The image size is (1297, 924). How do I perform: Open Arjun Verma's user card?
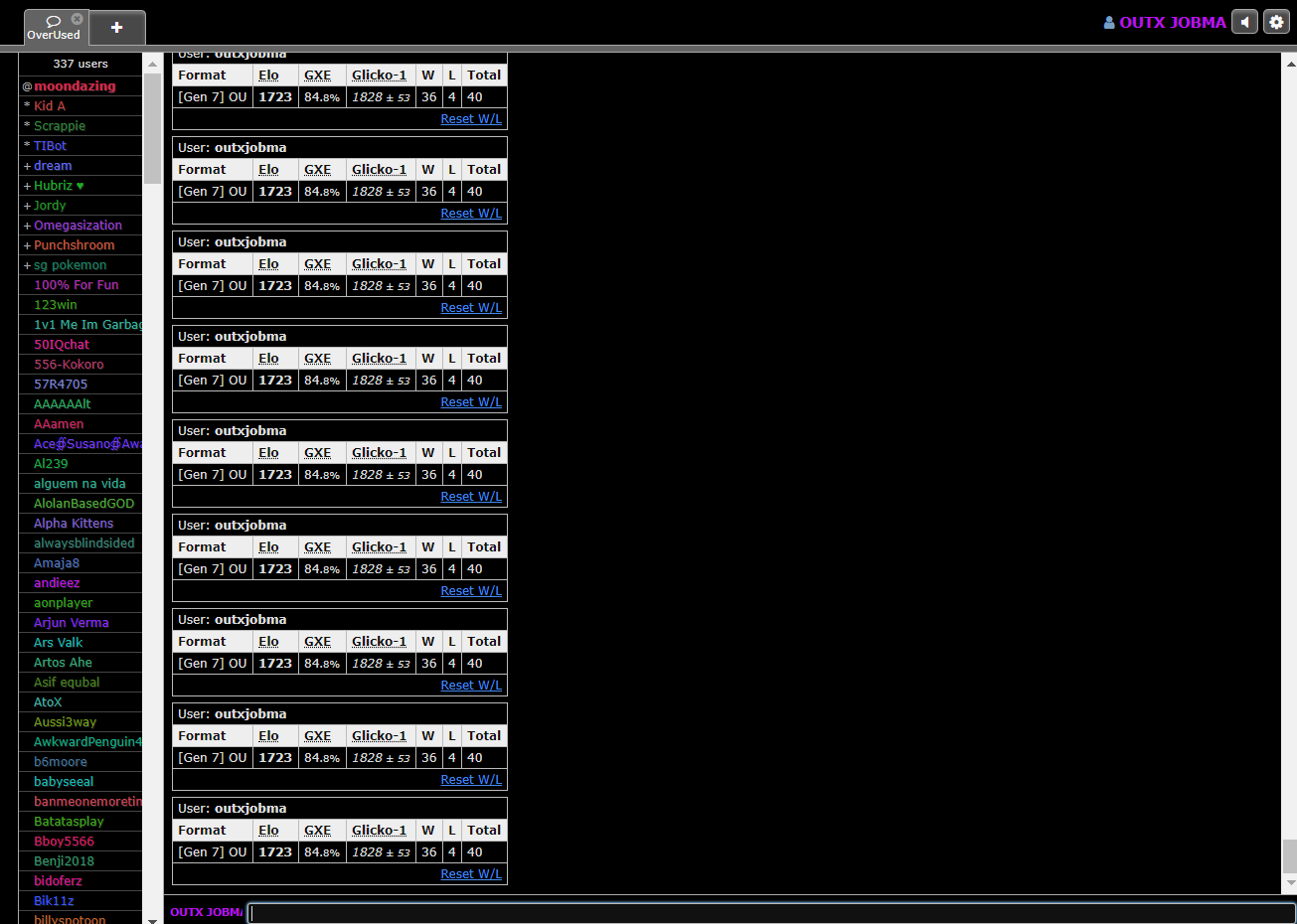(81, 623)
